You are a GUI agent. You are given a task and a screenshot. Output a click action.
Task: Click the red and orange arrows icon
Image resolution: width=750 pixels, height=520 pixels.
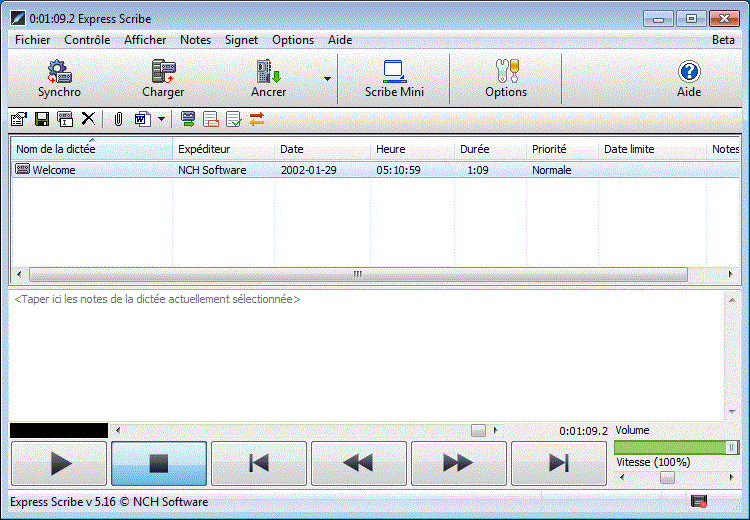coord(257,119)
